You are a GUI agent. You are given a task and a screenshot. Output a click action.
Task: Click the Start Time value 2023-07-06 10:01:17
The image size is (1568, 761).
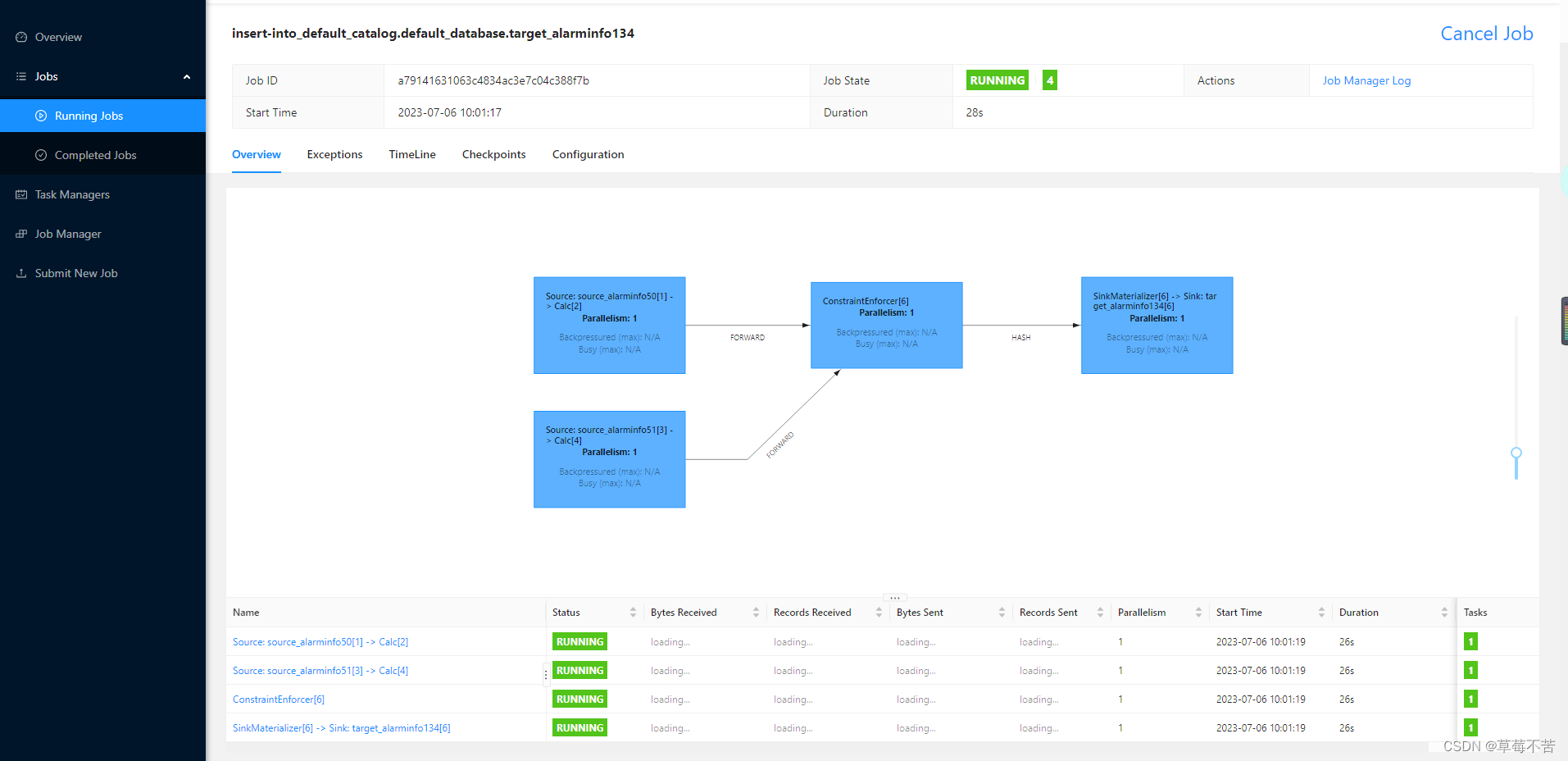[450, 112]
